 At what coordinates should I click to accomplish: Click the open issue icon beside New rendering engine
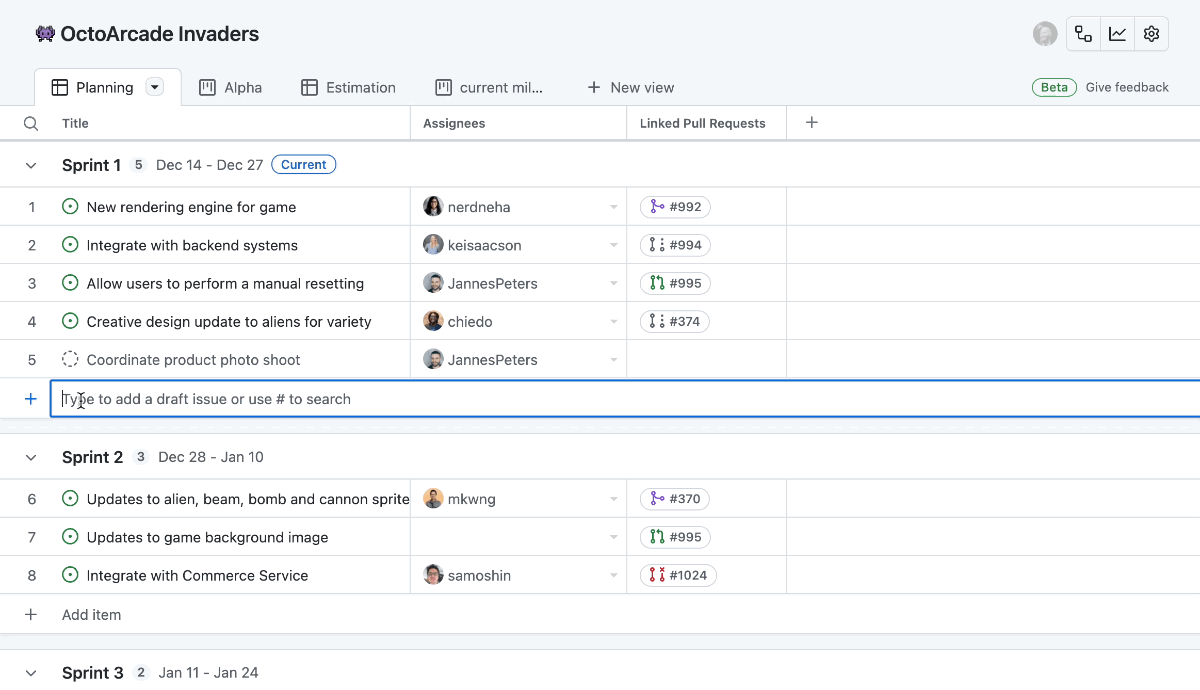69,206
